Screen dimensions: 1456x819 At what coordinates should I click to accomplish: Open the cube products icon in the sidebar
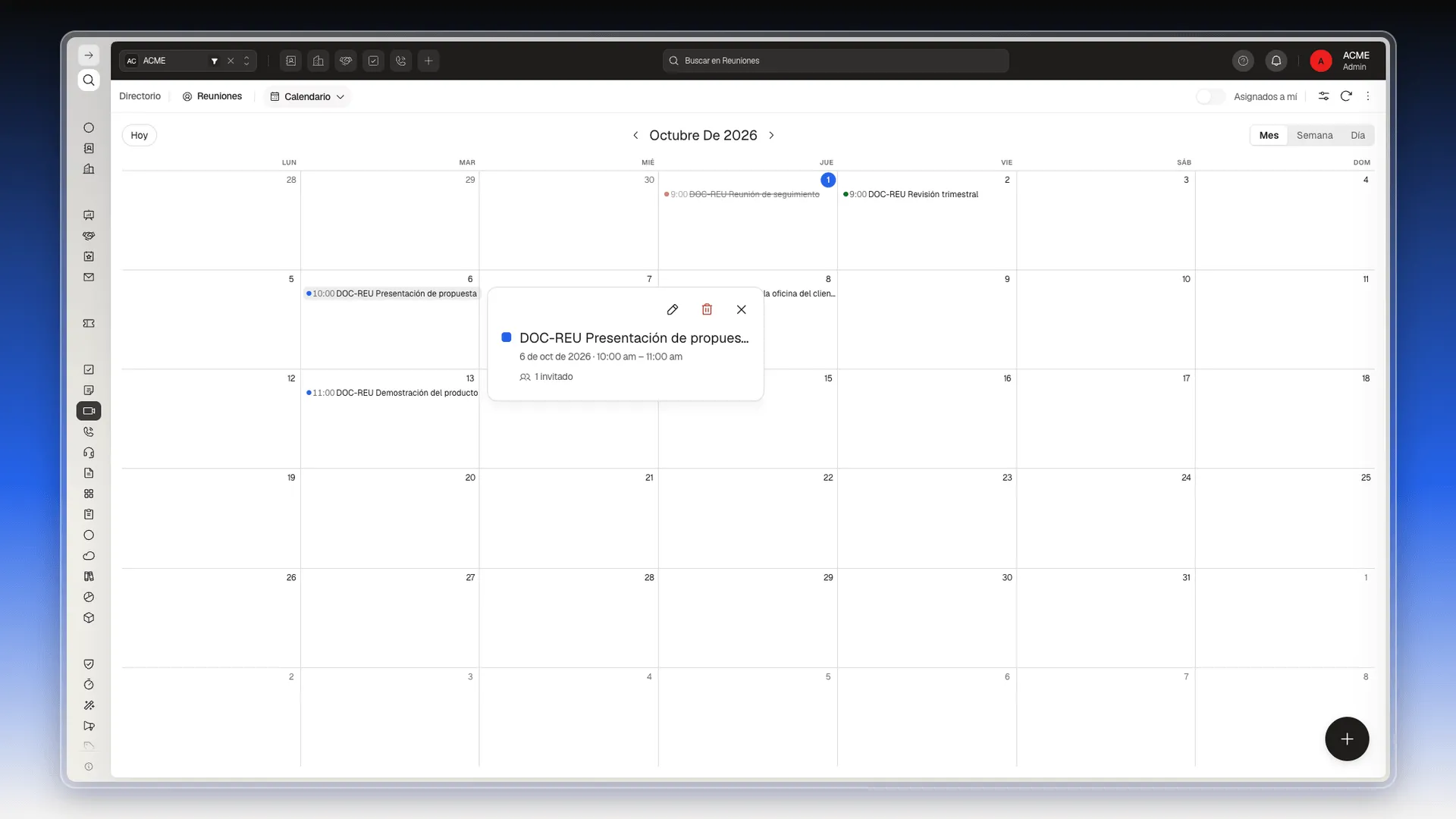coord(89,618)
